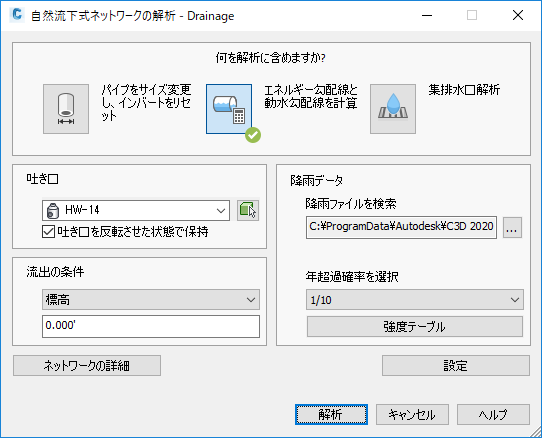Click the キャンセル cancel button
The width and height of the screenshot is (542, 438).
pos(412,414)
